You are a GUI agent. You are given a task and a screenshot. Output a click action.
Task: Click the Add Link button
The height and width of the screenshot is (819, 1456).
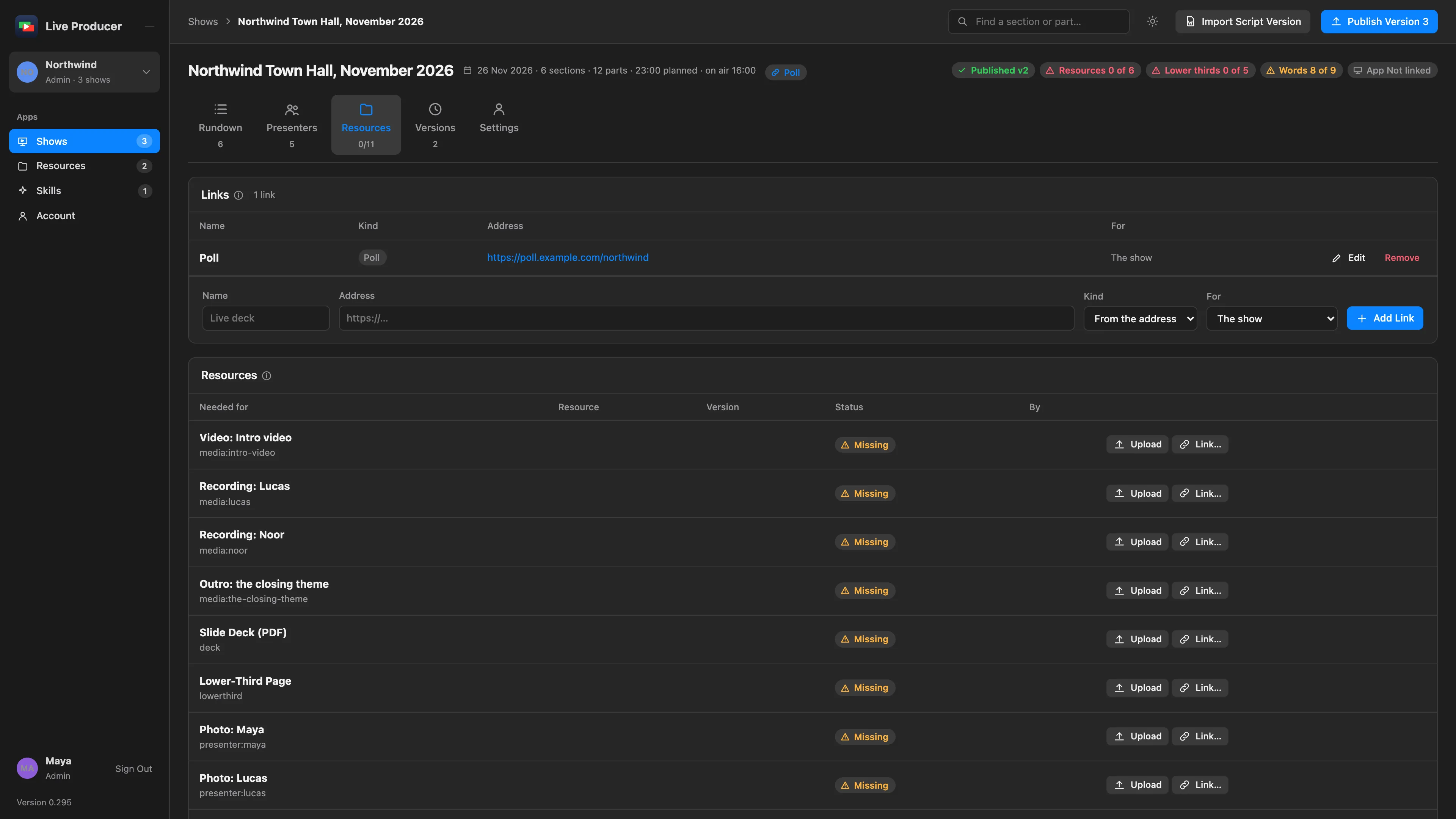(x=1385, y=318)
